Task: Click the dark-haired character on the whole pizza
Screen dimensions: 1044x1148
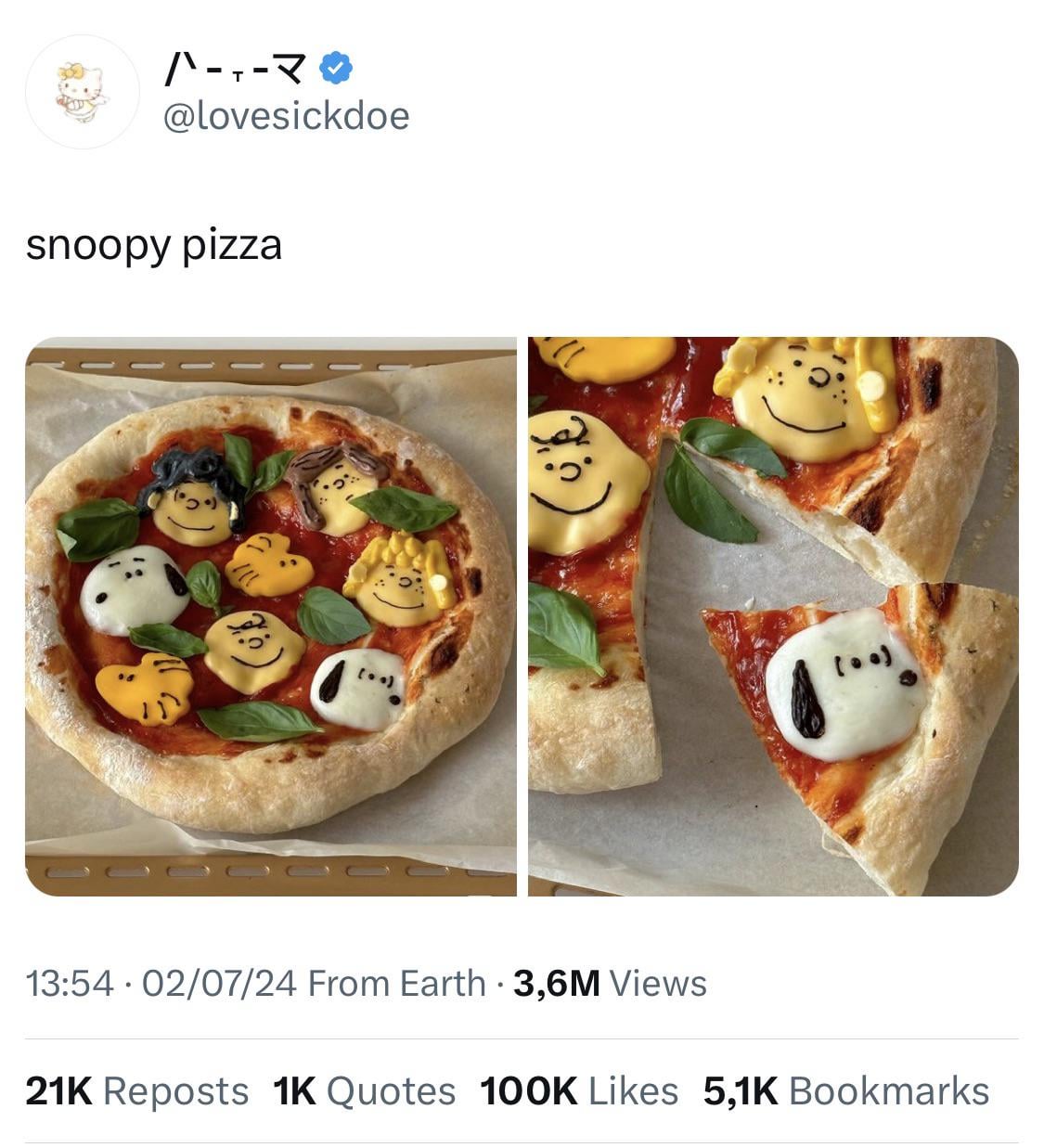Action: pyautogui.click(x=194, y=498)
